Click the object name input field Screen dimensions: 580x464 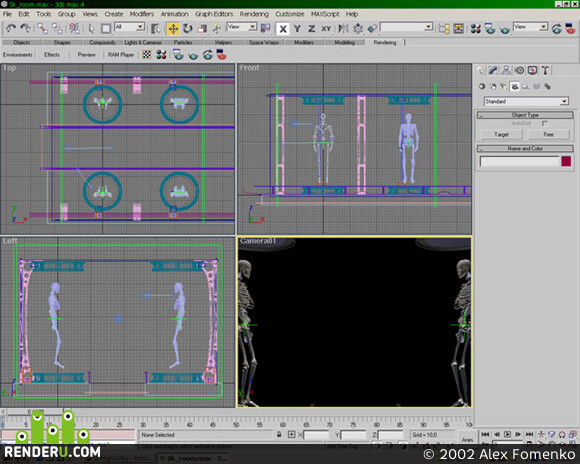pyautogui.click(x=519, y=161)
